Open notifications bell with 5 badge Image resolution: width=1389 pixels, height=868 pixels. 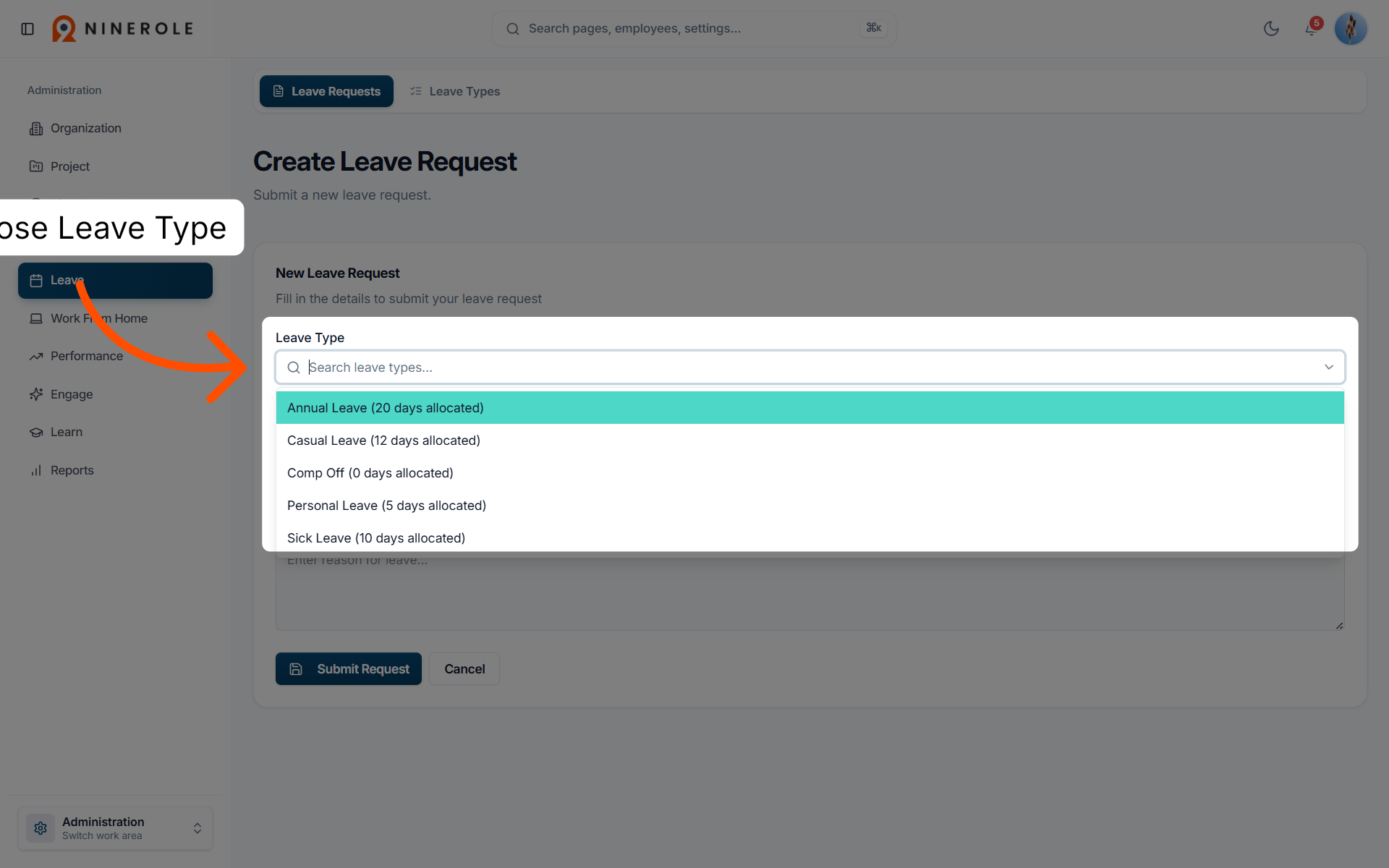coord(1312,28)
